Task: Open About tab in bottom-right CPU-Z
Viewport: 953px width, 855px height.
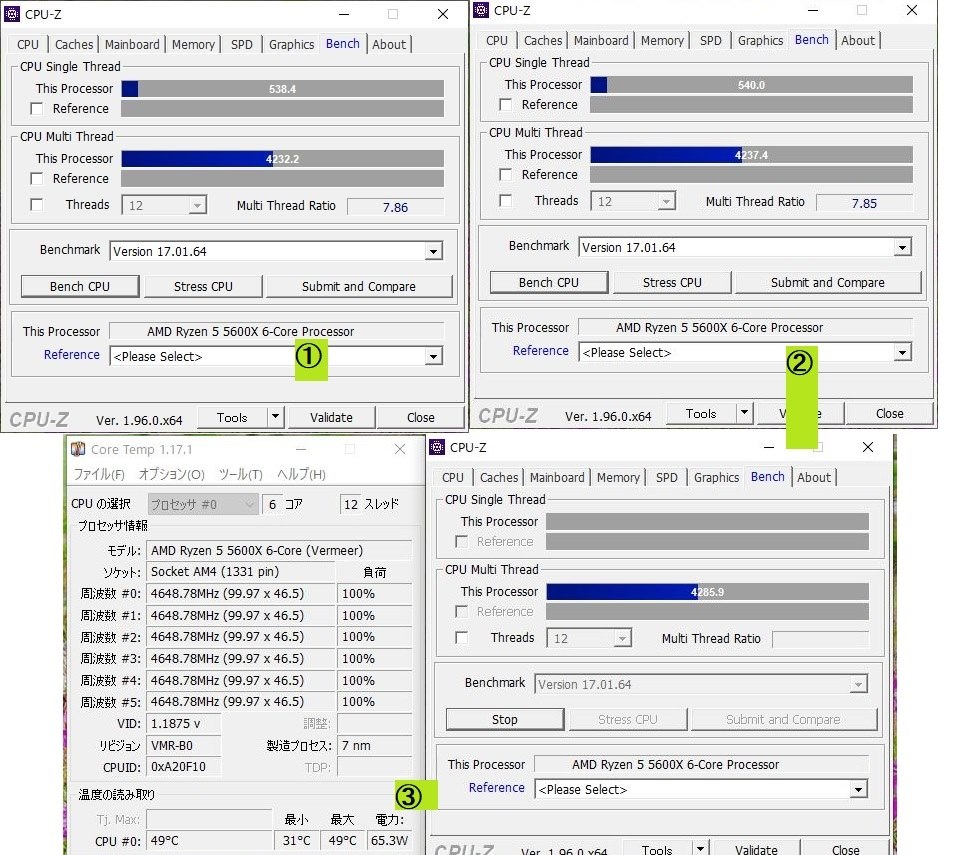Action: [814, 478]
